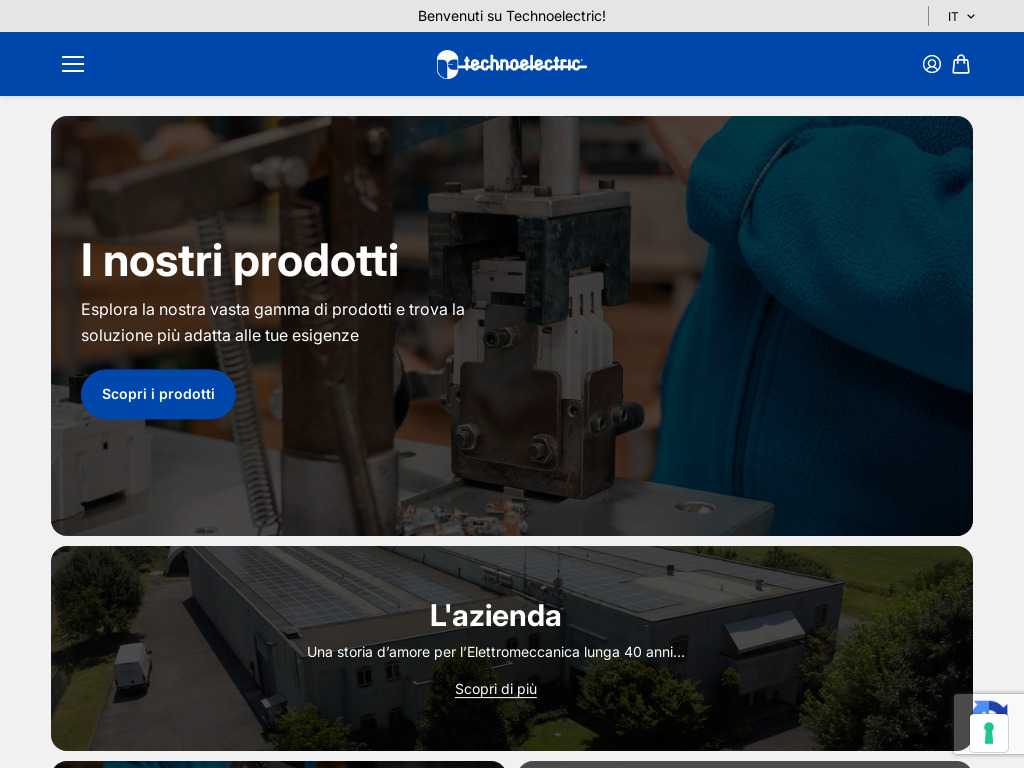
Task: Click the I nostri prodotti heading
Action: [240, 261]
